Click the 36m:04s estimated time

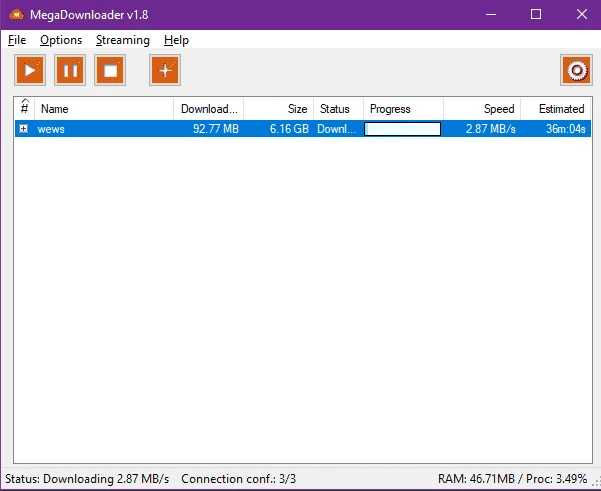566,129
